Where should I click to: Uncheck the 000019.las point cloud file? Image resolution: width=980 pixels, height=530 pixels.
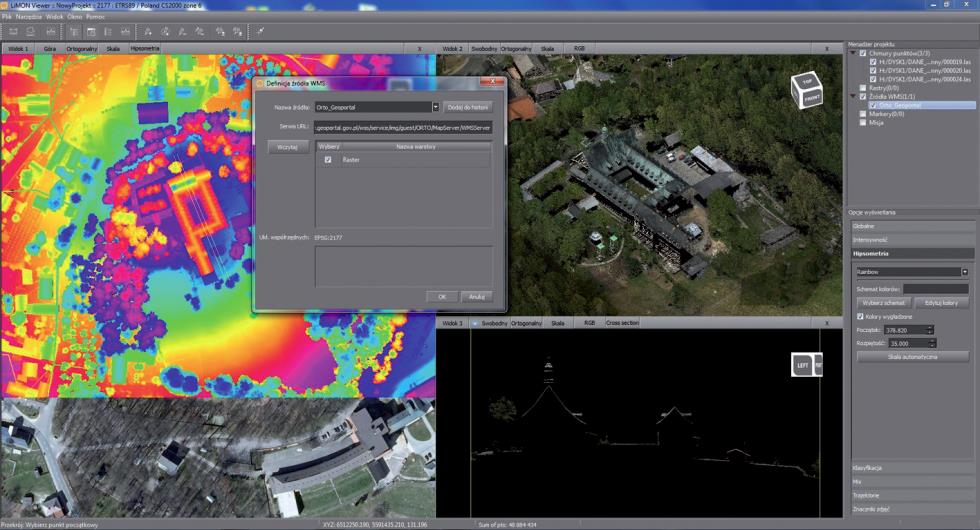[x=873, y=62]
